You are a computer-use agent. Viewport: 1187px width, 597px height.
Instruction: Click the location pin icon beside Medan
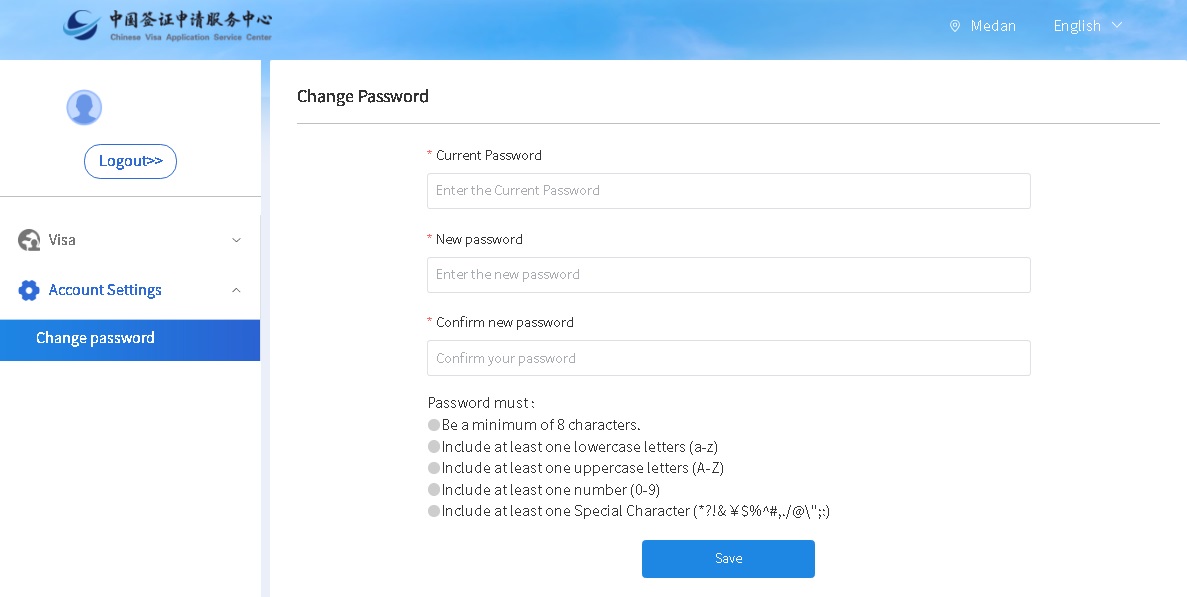(x=955, y=26)
